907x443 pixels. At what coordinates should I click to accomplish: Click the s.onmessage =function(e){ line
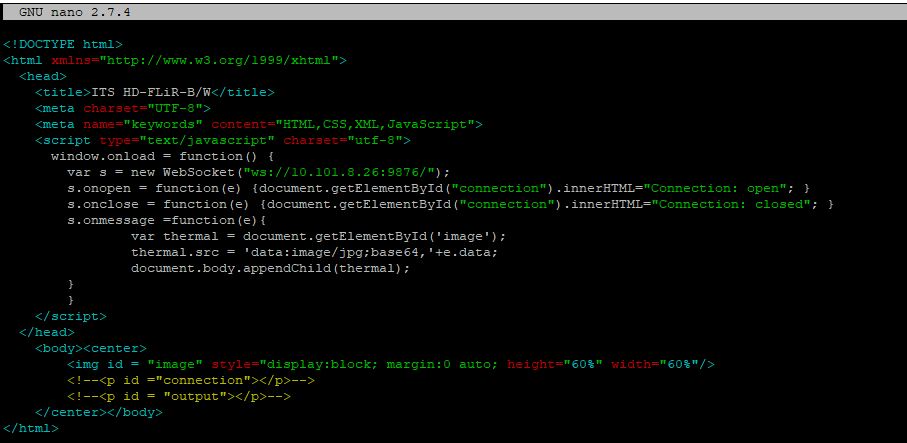[x=167, y=221]
